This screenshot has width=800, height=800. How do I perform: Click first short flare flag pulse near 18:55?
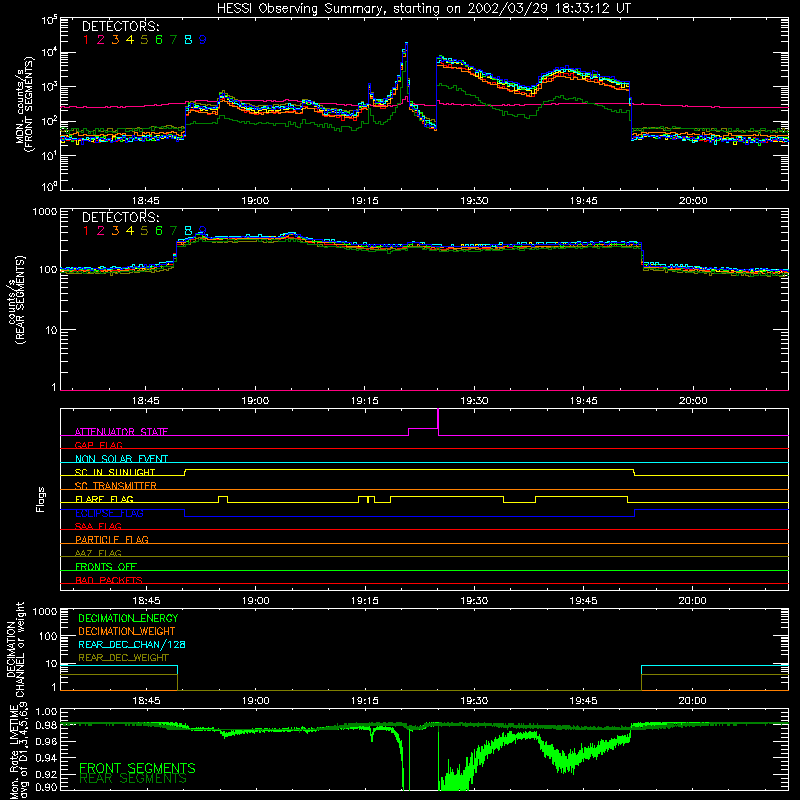click(223, 499)
